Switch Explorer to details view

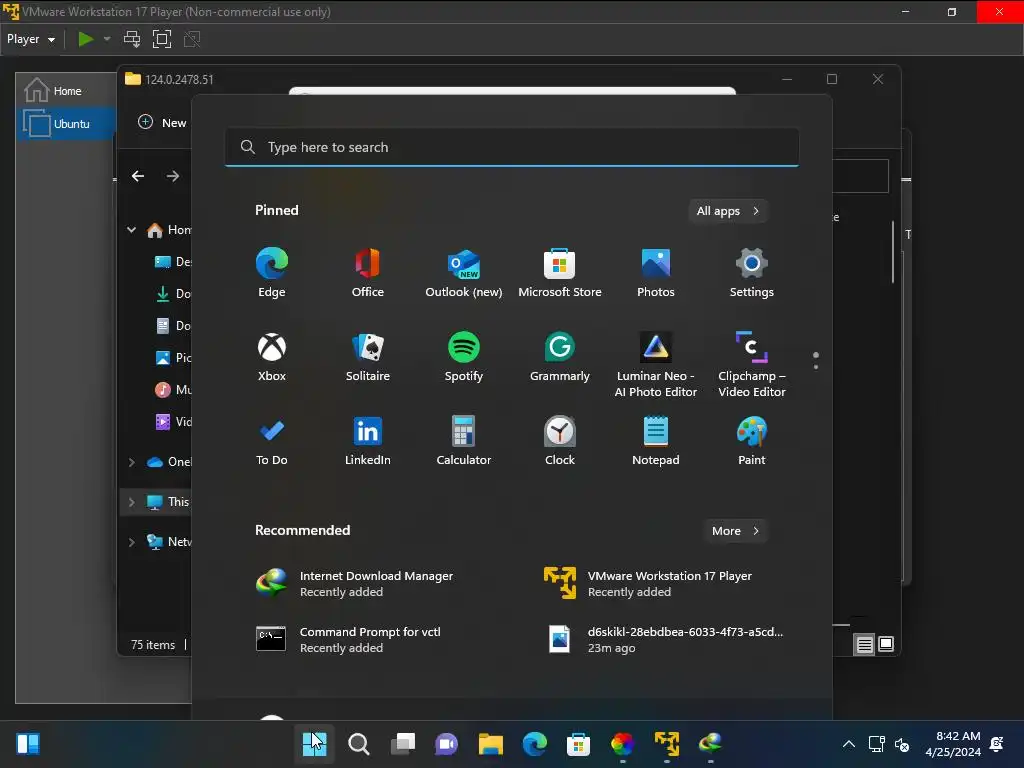(x=865, y=645)
